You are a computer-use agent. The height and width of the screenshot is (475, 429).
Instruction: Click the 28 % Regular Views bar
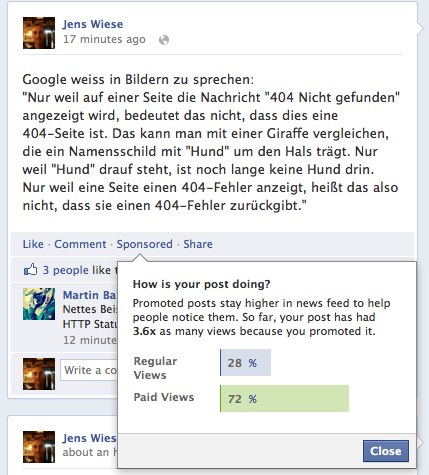coord(245,362)
